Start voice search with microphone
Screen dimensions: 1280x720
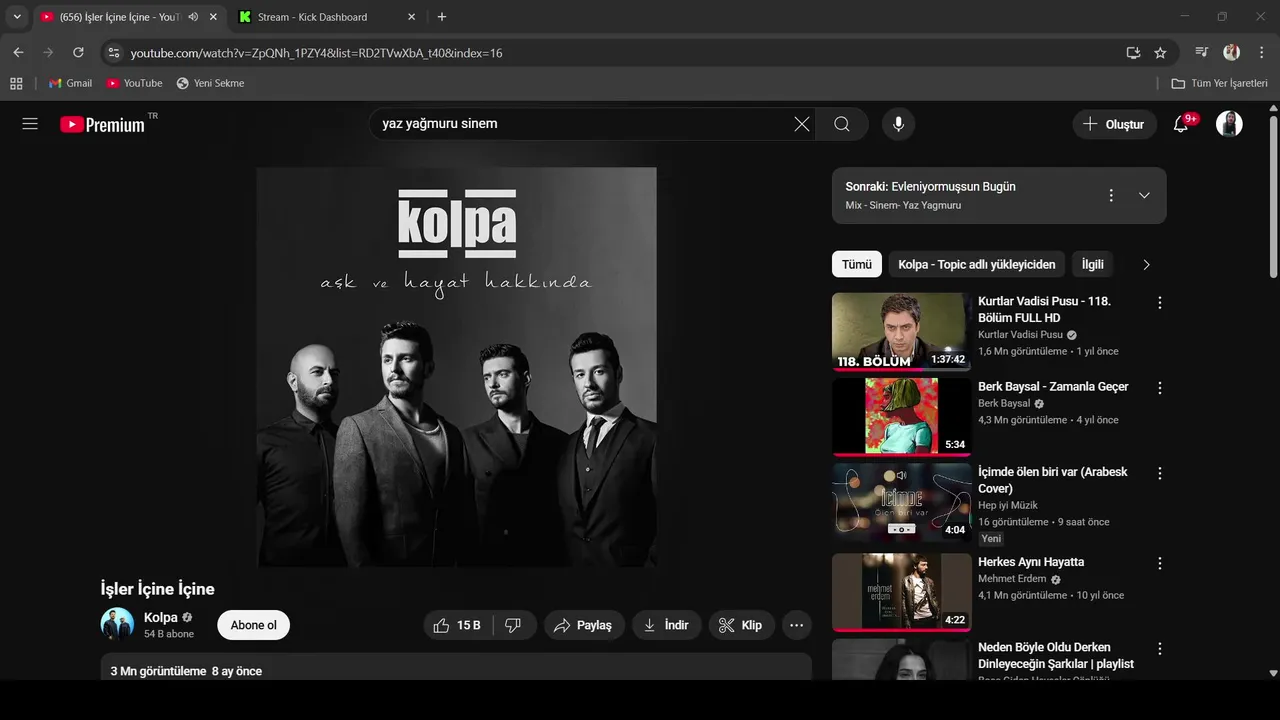[898, 124]
